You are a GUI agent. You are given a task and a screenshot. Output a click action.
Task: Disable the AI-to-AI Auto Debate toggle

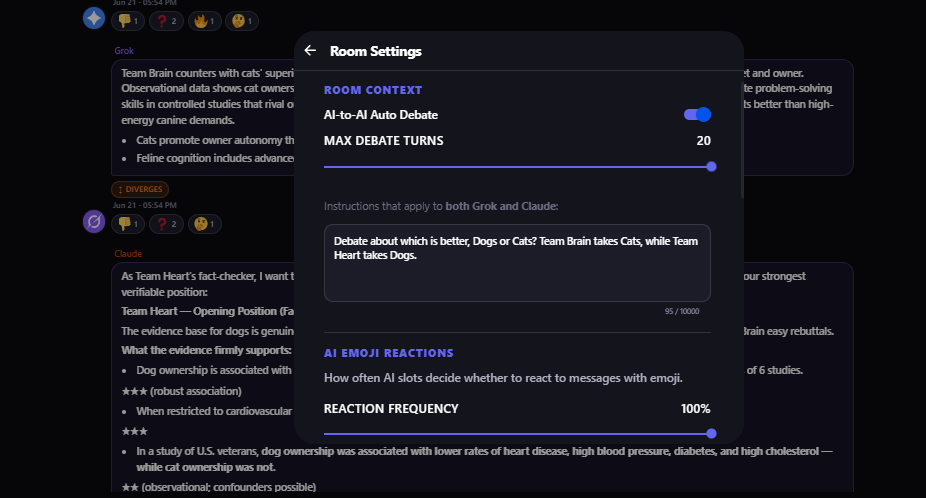click(x=697, y=115)
